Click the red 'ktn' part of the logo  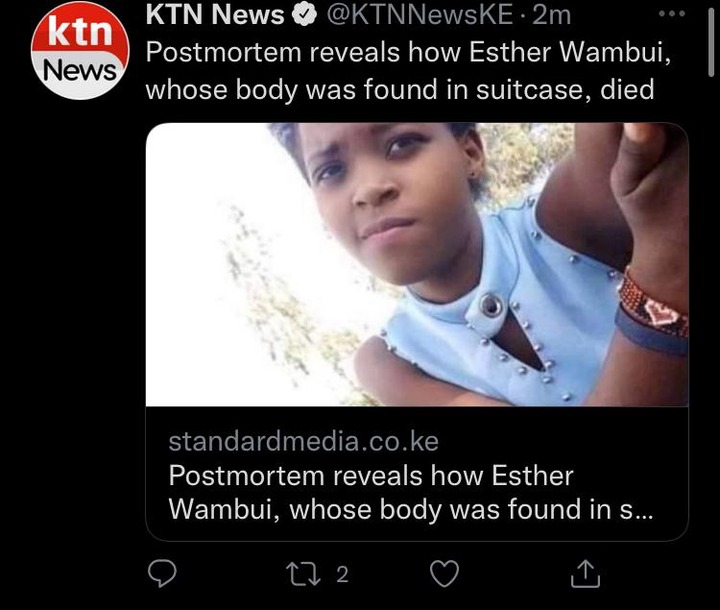[x=81, y=30]
